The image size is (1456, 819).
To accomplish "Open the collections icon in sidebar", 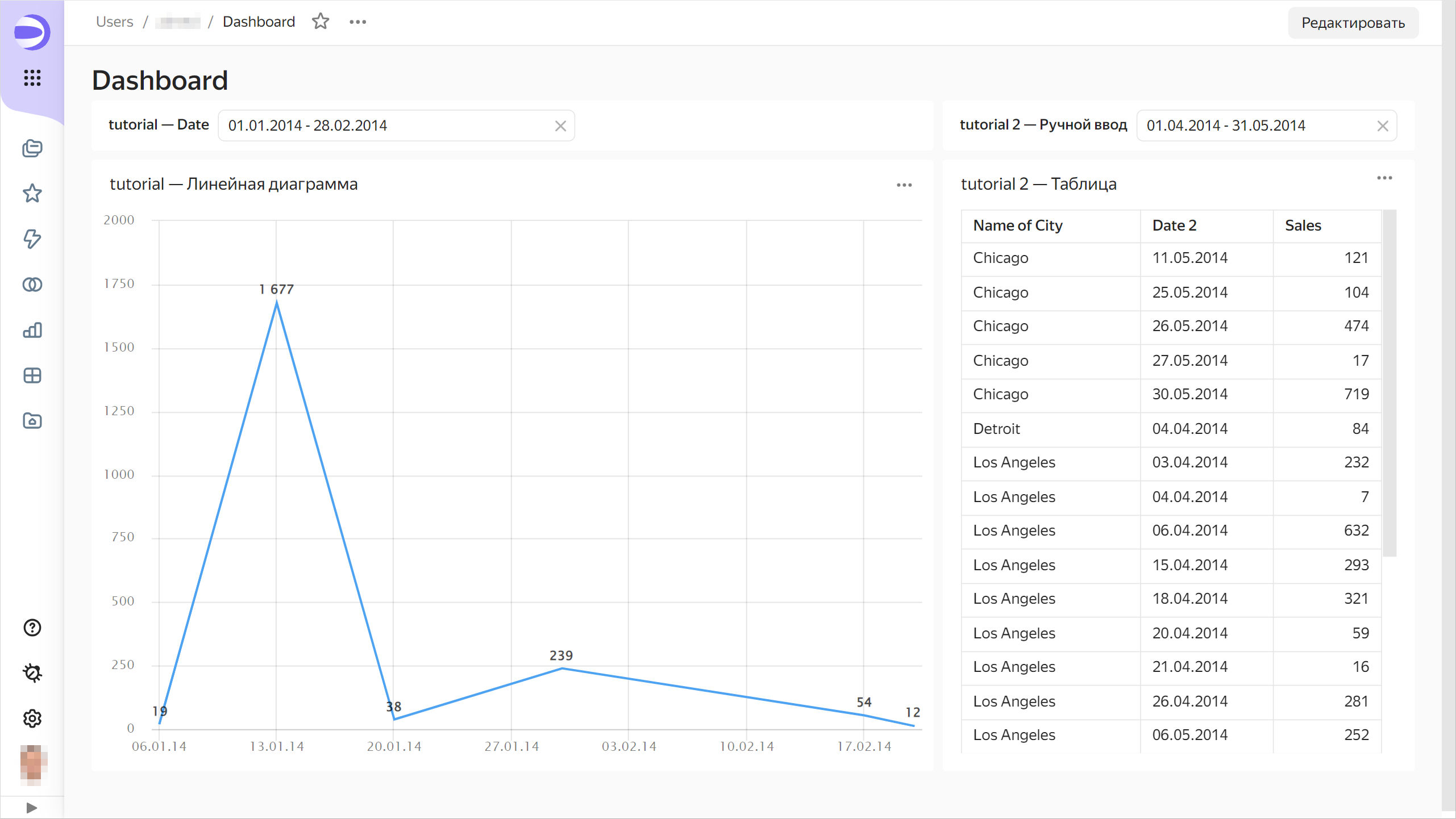I will [x=32, y=148].
